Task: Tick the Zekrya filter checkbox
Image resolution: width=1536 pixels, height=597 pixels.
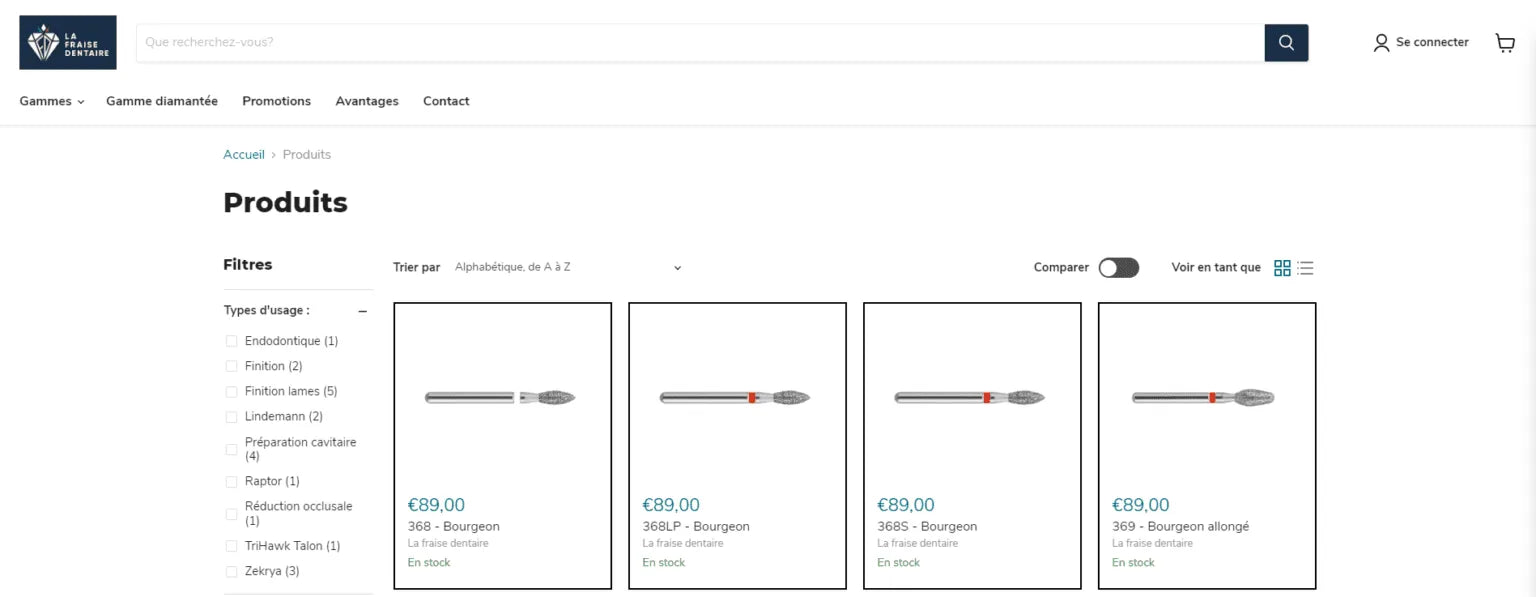Action: click(x=232, y=572)
